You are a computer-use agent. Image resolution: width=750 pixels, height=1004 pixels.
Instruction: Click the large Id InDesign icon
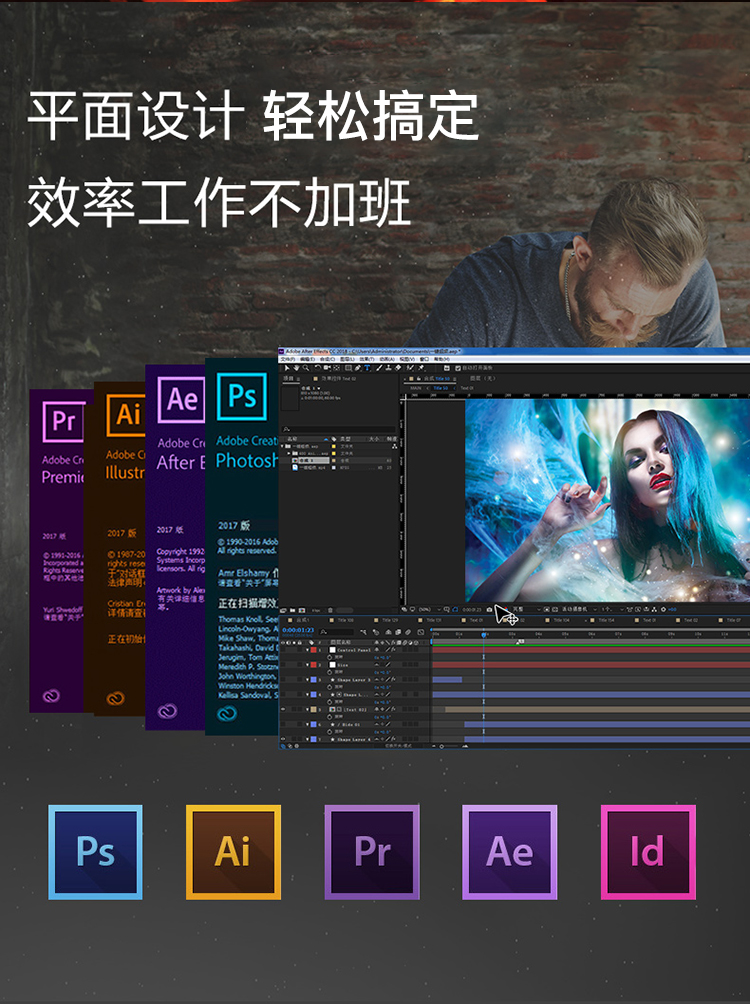[648, 852]
